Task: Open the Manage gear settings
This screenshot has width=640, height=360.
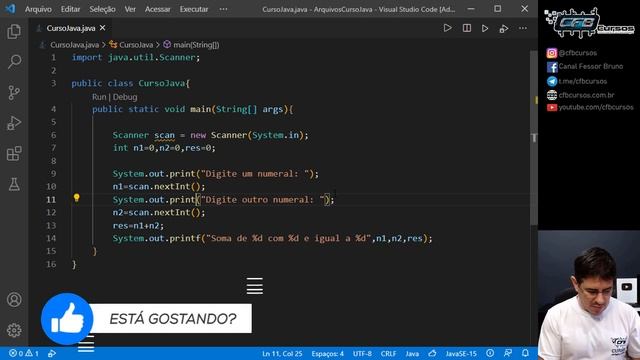Action: pos(14,330)
